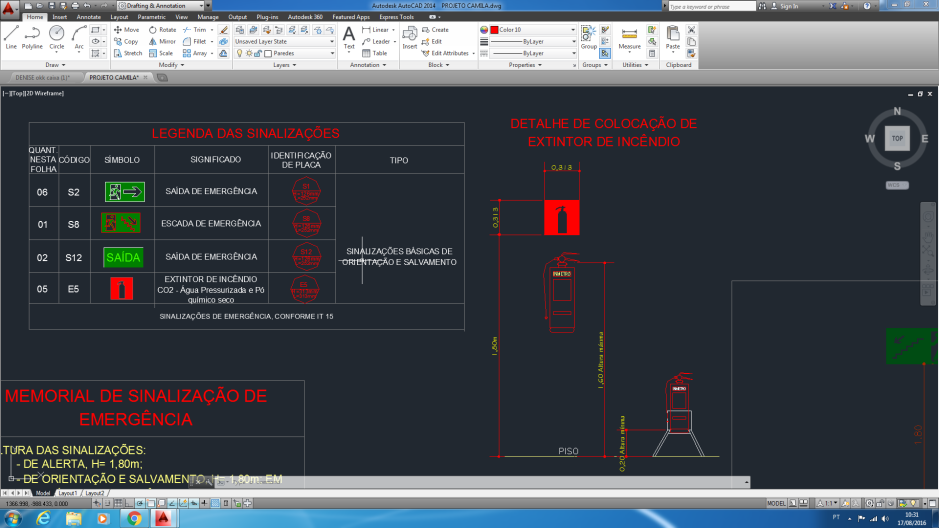The image size is (939, 528).
Task: Click the keyword search input field
Action: (x=712, y=6)
